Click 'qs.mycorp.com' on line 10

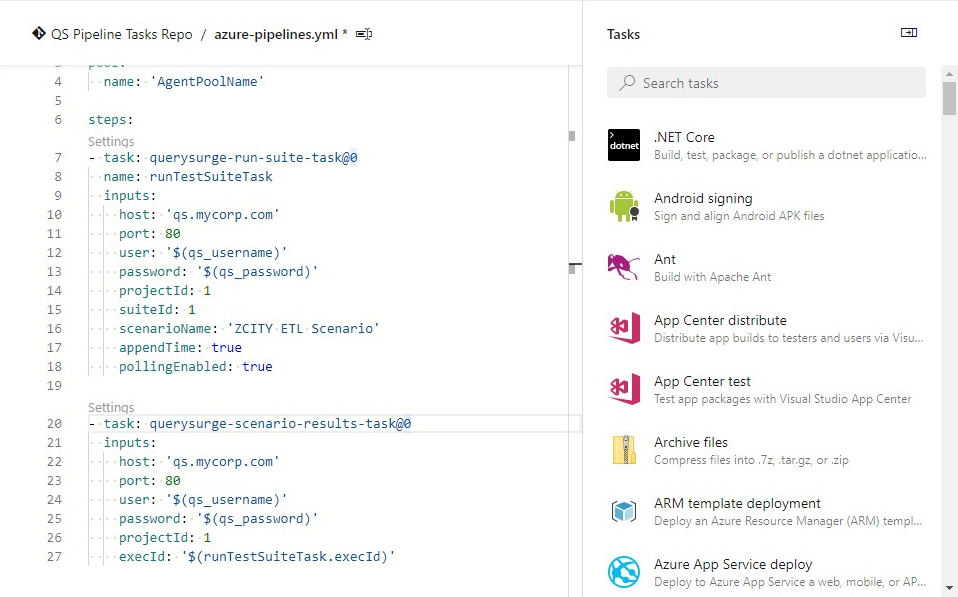point(222,214)
